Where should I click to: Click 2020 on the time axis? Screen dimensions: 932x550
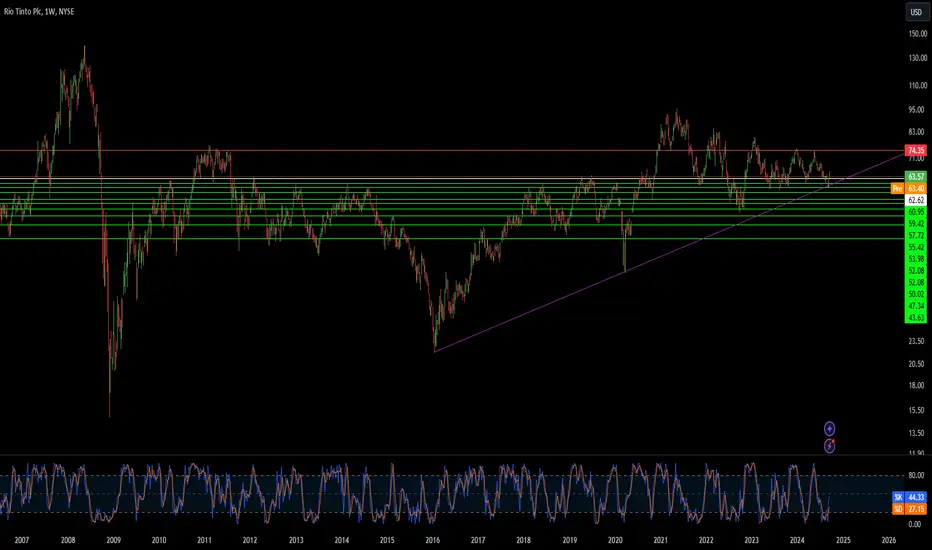click(x=615, y=540)
